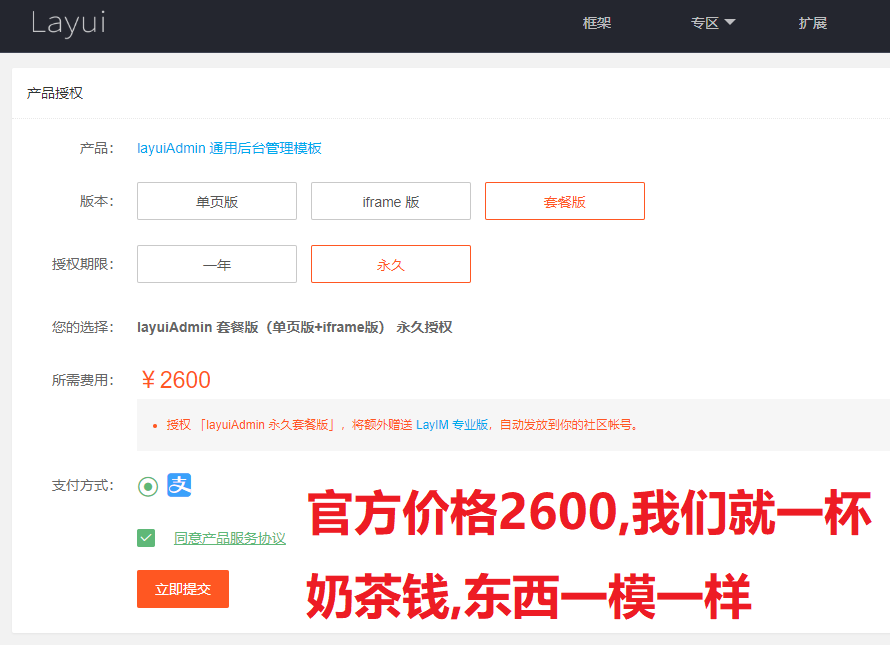The width and height of the screenshot is (890, 645).
Task: Expand the 专区 dropdown menu
Action: coord(712,22)
